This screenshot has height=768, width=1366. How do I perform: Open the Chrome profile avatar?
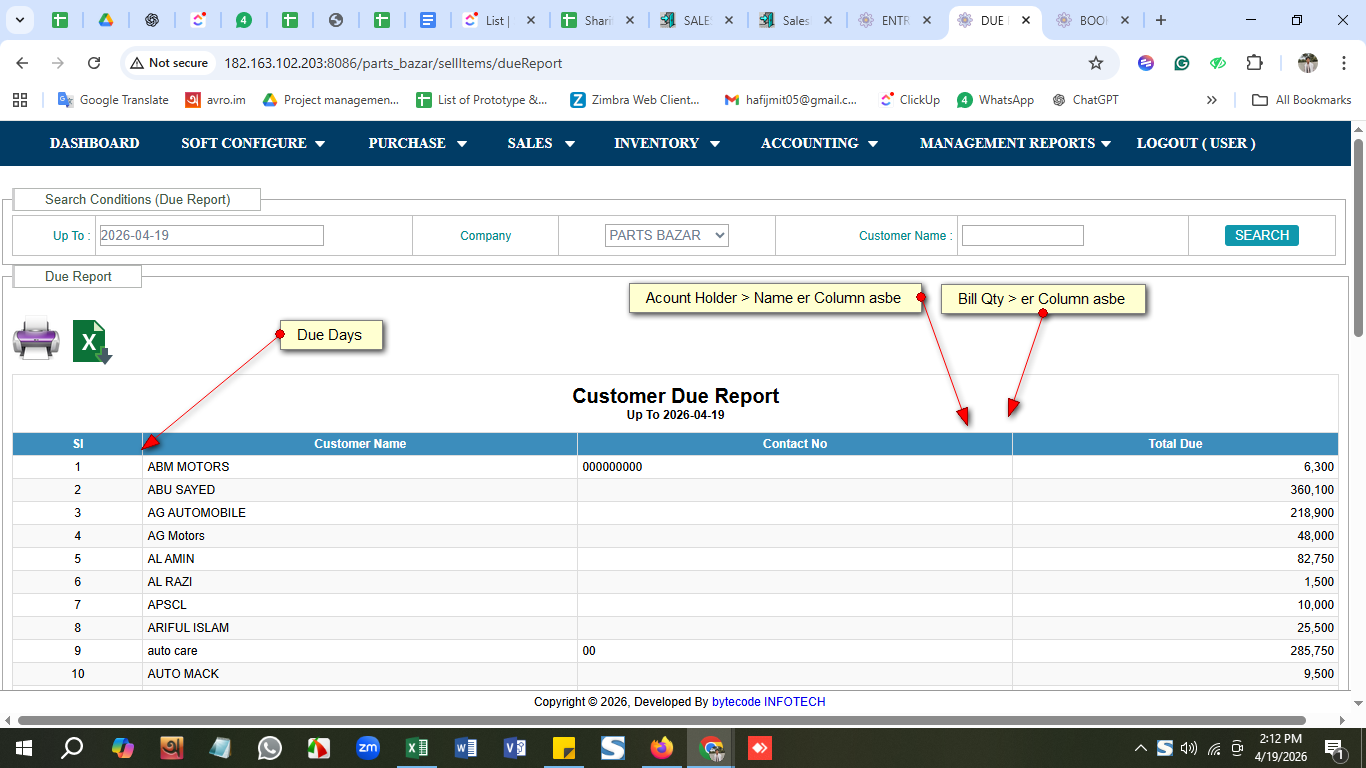pyautogui.click(x=1308, y=63)
